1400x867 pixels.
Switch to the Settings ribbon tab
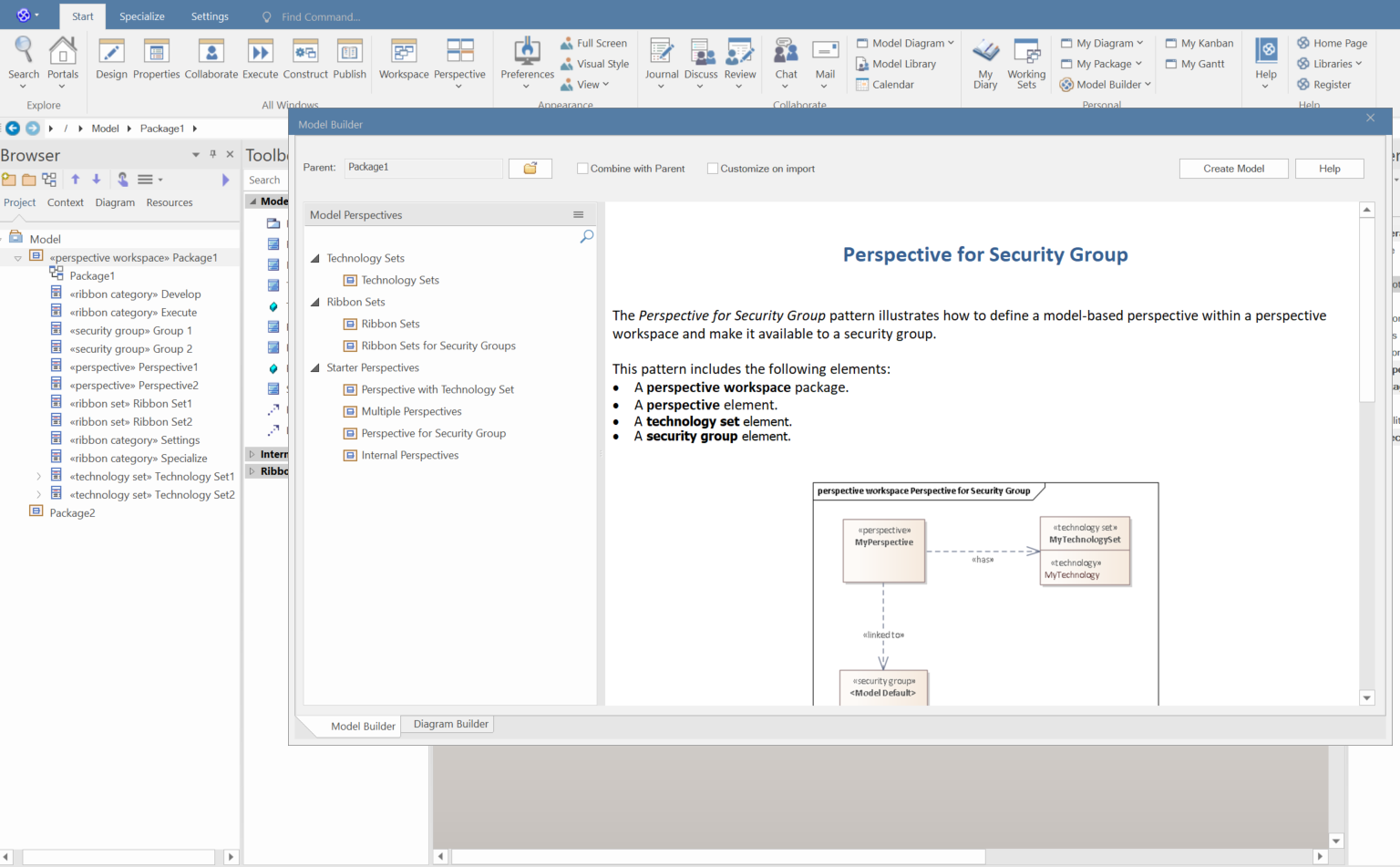click(210, 16)
